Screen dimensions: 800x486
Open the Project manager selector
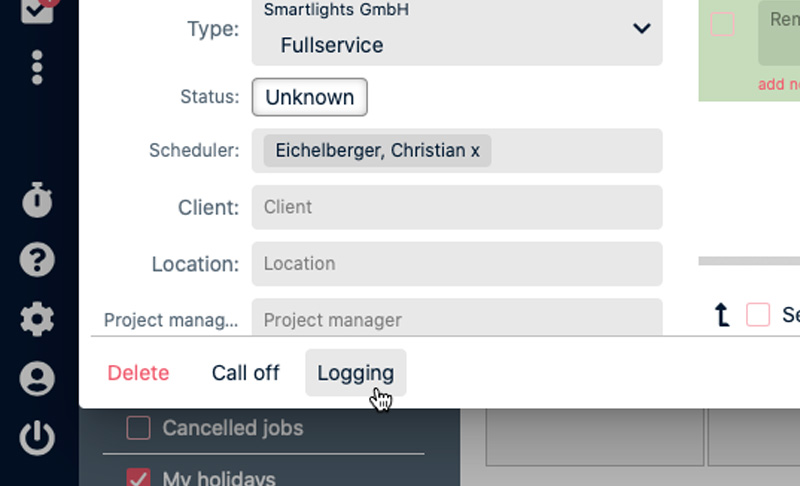pos(456,320)
